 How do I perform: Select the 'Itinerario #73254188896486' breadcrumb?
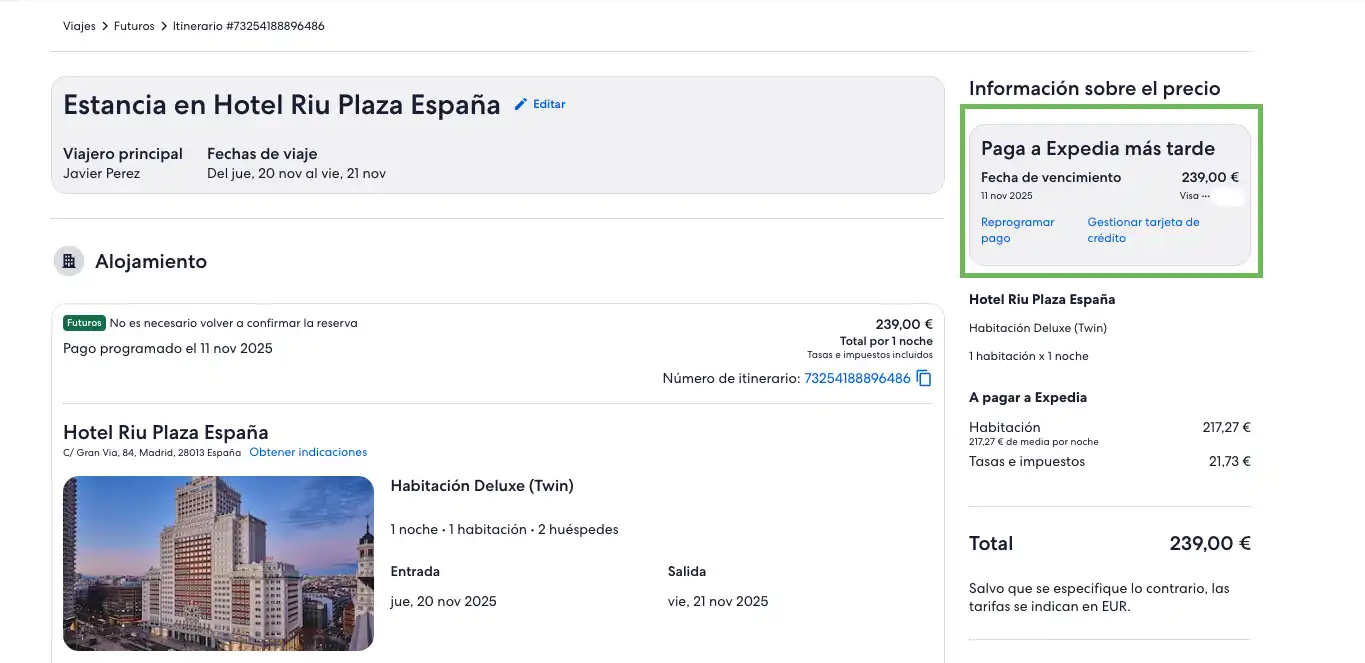[247, 25]
